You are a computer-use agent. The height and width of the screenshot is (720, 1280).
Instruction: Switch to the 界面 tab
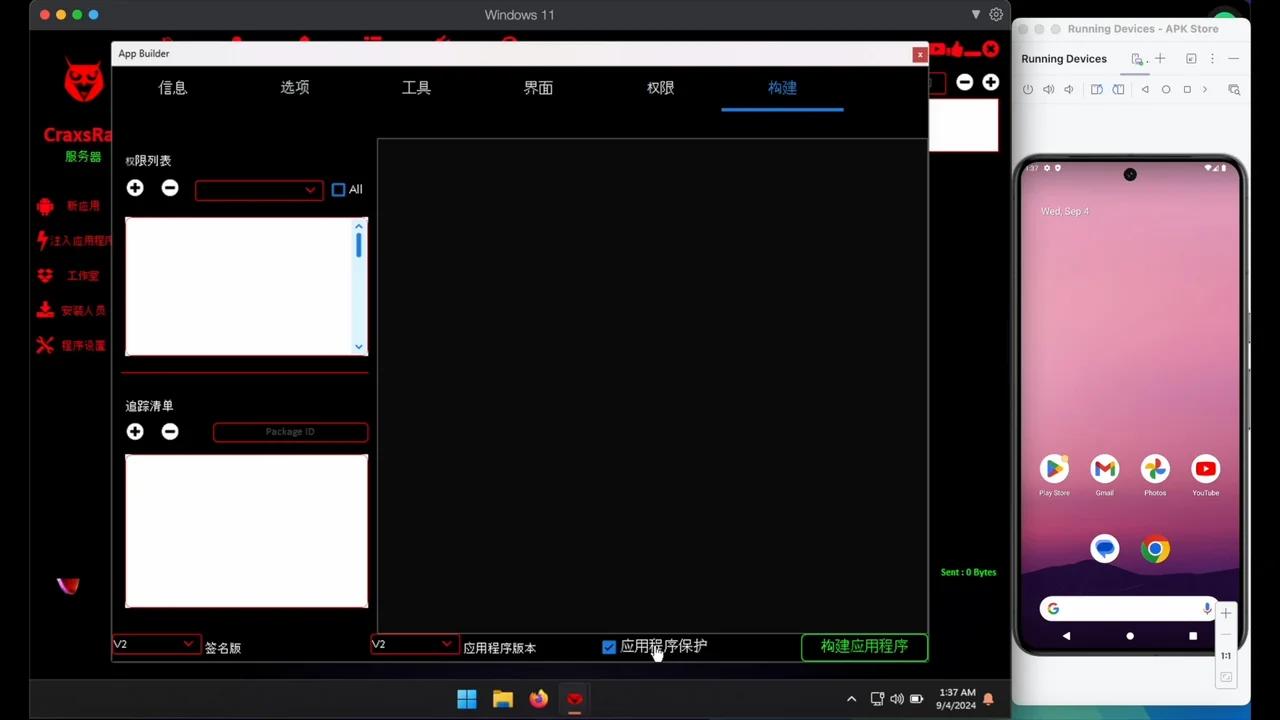click(538, 88)
